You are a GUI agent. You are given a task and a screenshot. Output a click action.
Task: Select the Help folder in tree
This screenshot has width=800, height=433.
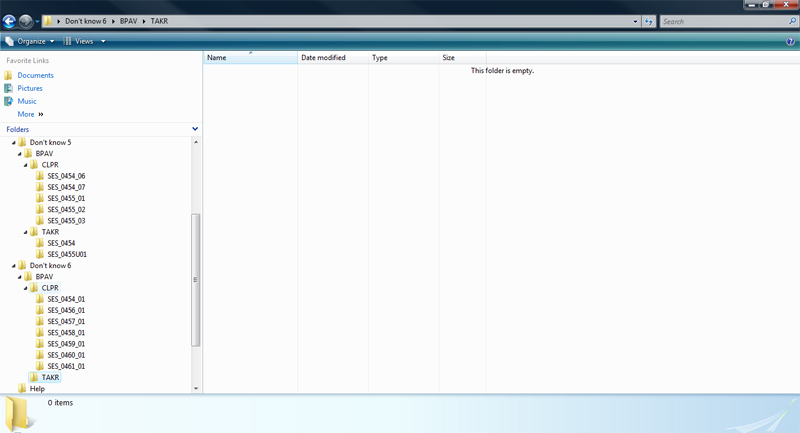(x=37, y=389)
